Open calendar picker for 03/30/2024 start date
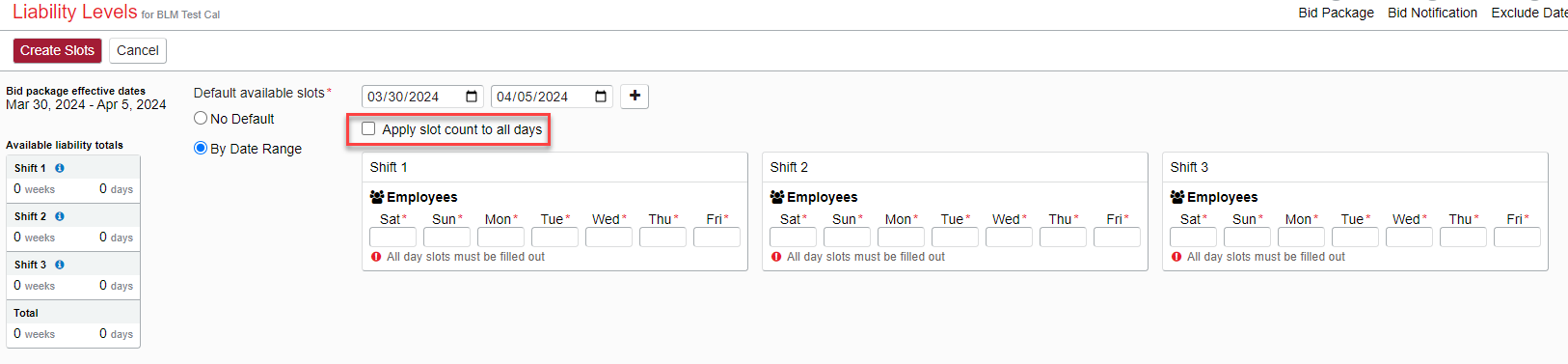 pyautogui.click(x=472, y=97)
